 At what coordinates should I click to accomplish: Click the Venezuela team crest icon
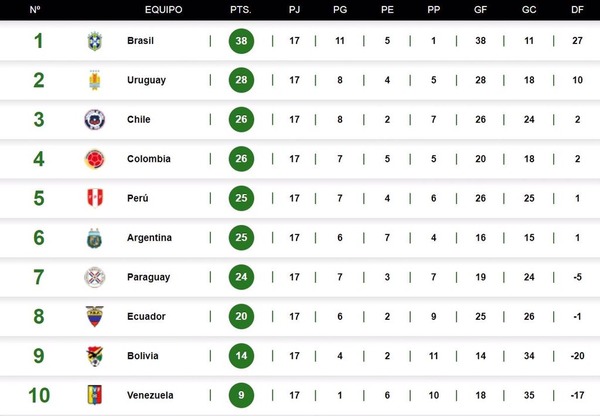point(95,395)
